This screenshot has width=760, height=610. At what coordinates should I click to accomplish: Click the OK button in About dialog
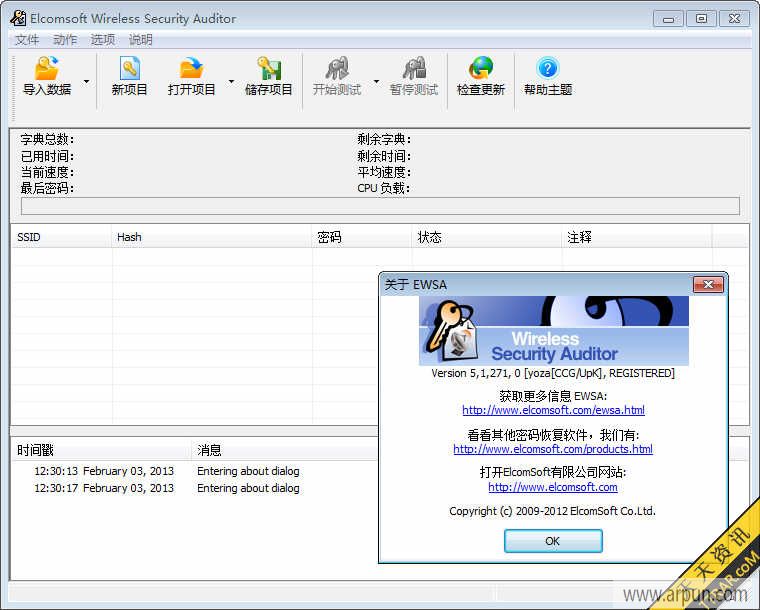553,541
